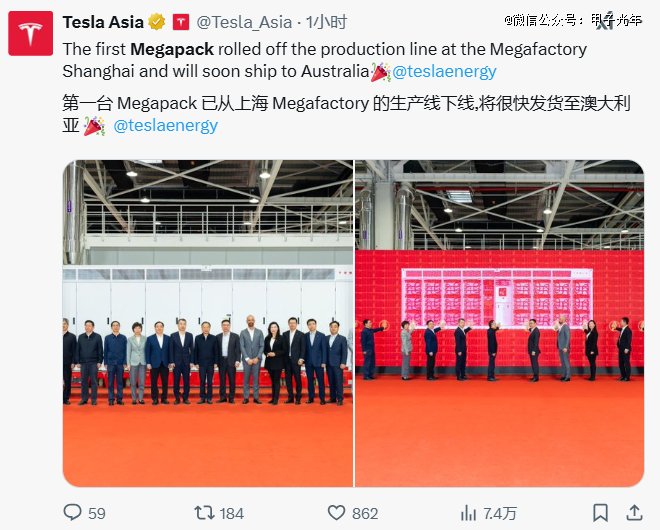The height and width of the screenshot is (530, 660).
Task: Click the red Tesla affiliation badge
Action: coord(181,21)
